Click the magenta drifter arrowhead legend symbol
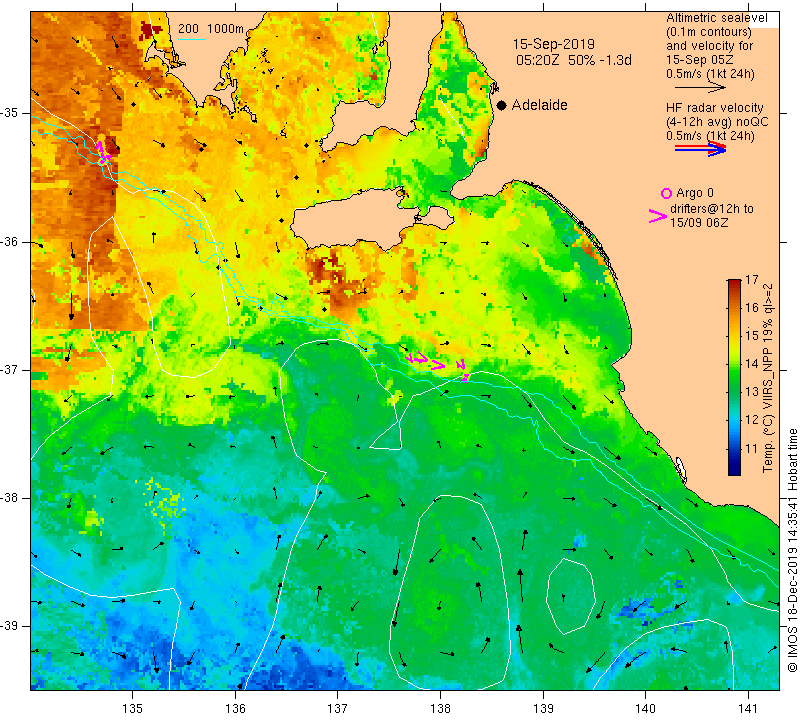Image resolution: width=800 pixels, height=720 pixels. point(657,216)
